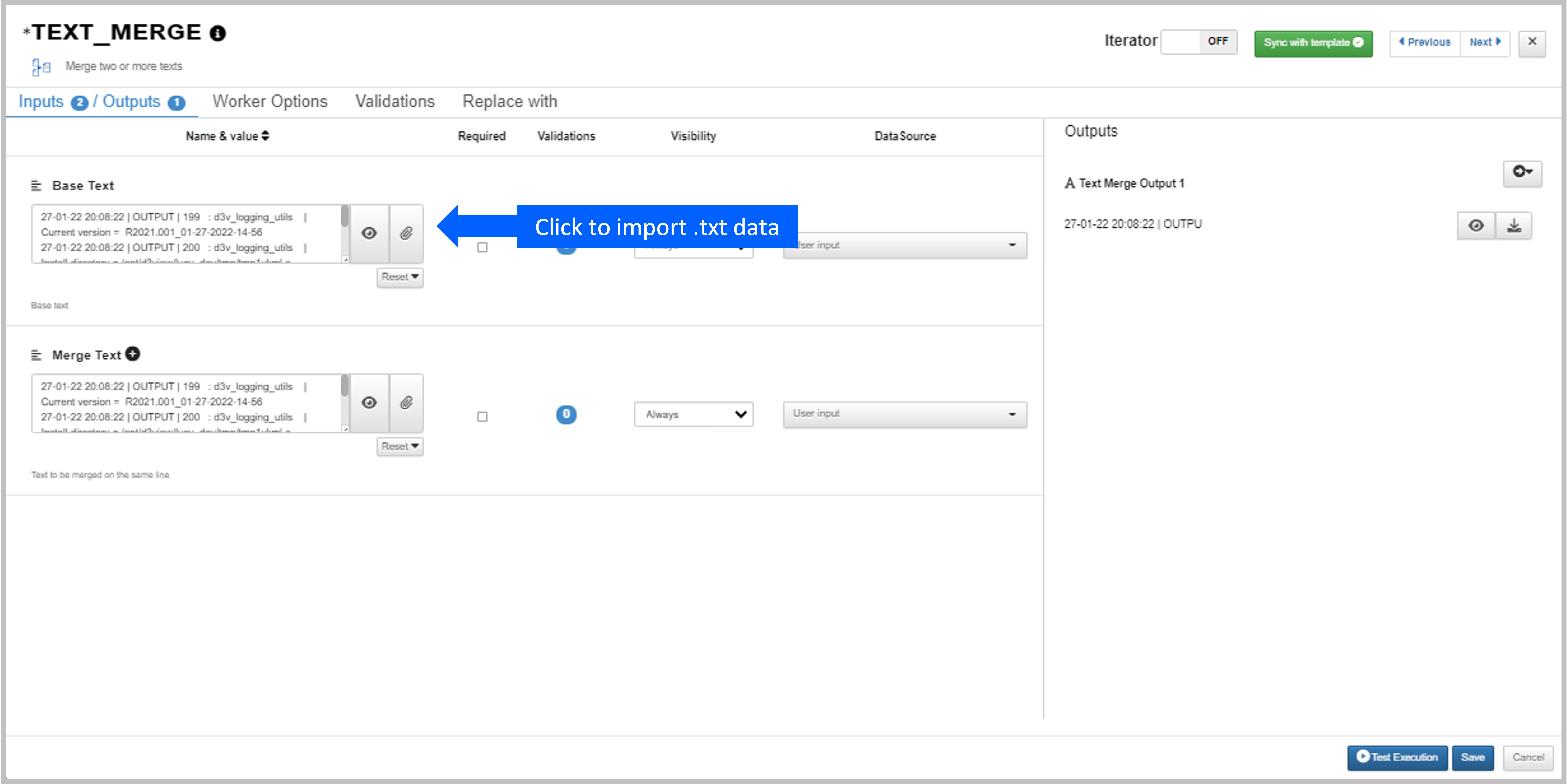The height and width of the screenshot is (784, 1567).
Task: Click the info icon beside TEXT_MERGE title
Action: tap(218, 33)
